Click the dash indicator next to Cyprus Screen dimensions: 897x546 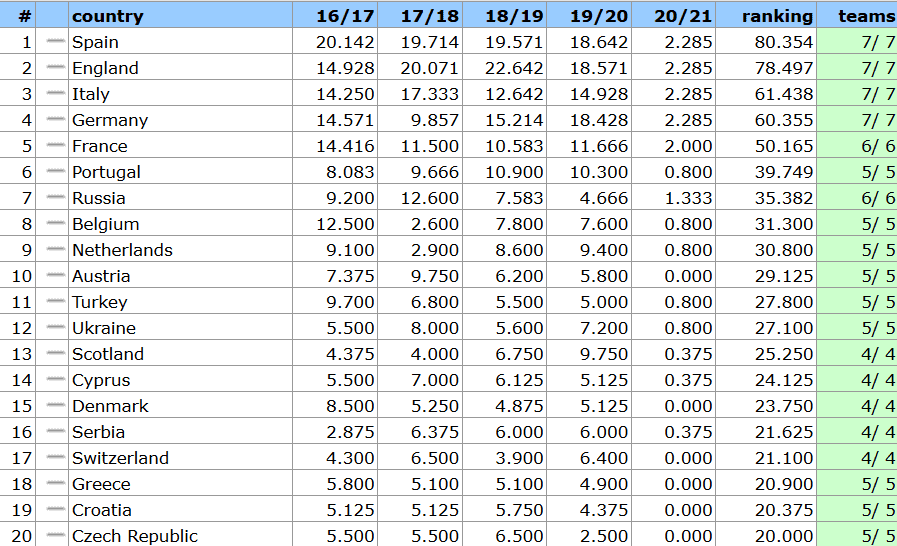click(55, 379)
